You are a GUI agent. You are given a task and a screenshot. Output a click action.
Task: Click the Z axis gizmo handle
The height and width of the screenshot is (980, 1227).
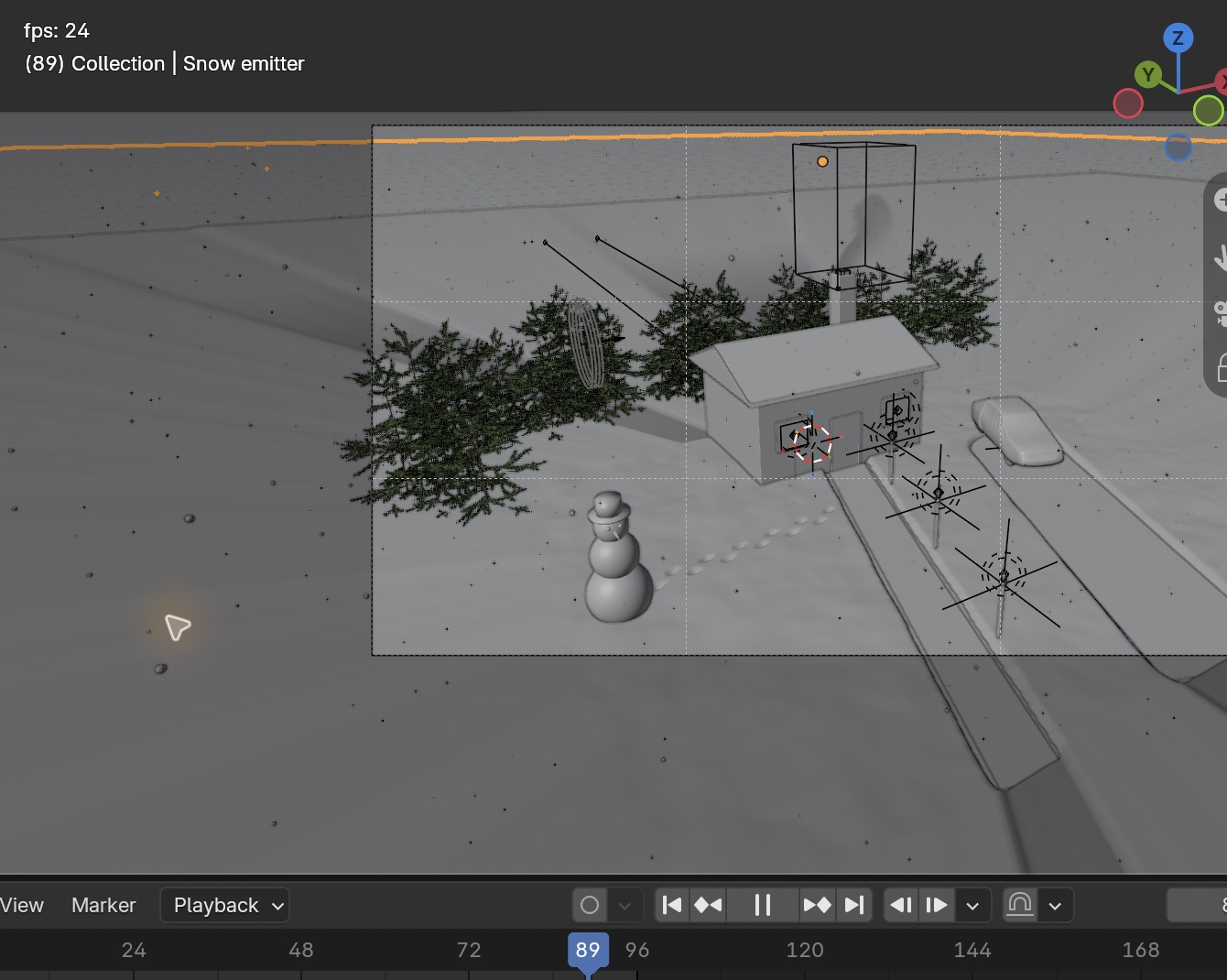pyautogui.click(x=1178, y=38)
